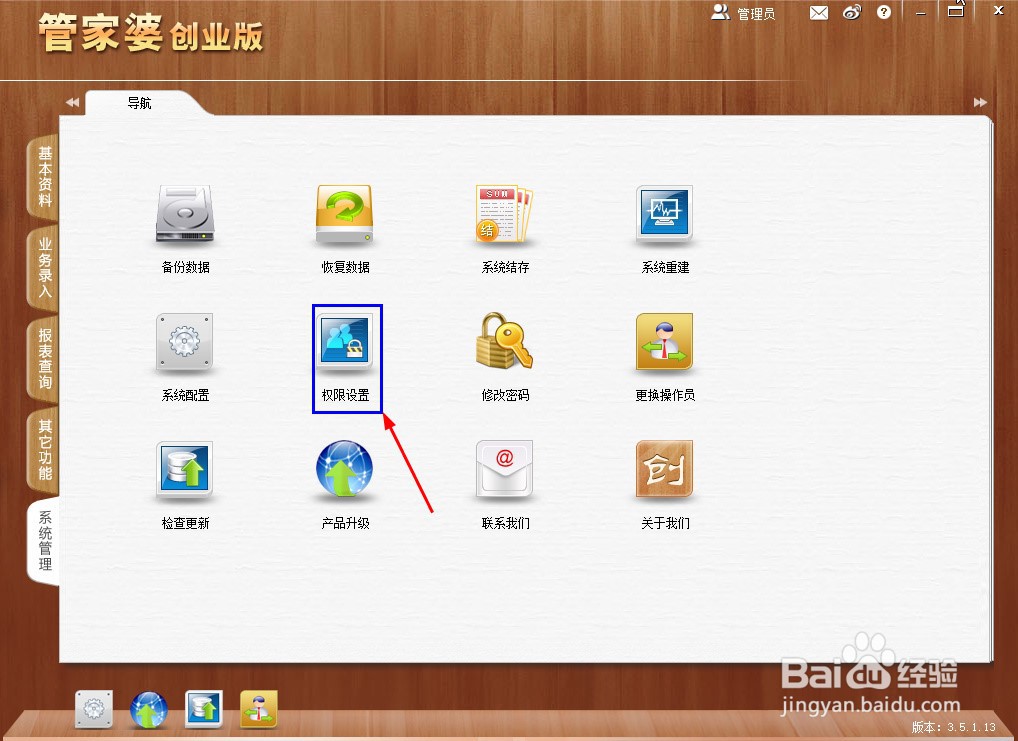Screen dimensions: 1018x741
Task: Select the 系统管理 side tab
Action: click(44, 540)
